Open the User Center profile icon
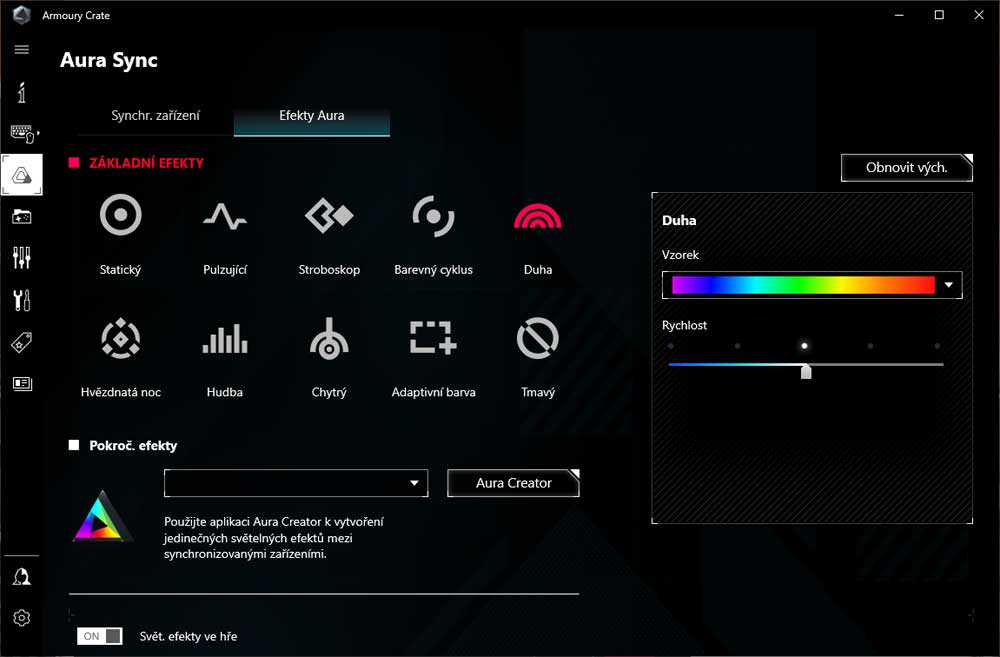This screenshot has width=1000, height=657. pyautogui.click(x=22, y=577)
